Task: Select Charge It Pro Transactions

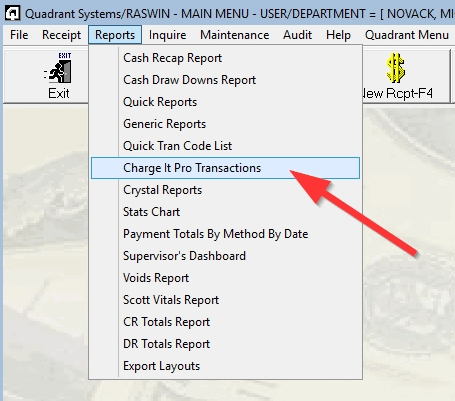Action: point(225,168)
